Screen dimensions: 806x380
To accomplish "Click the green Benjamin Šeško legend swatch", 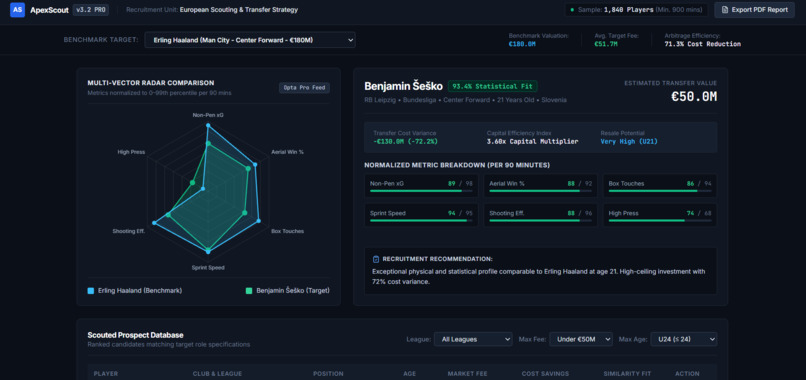I will [249, 291].
